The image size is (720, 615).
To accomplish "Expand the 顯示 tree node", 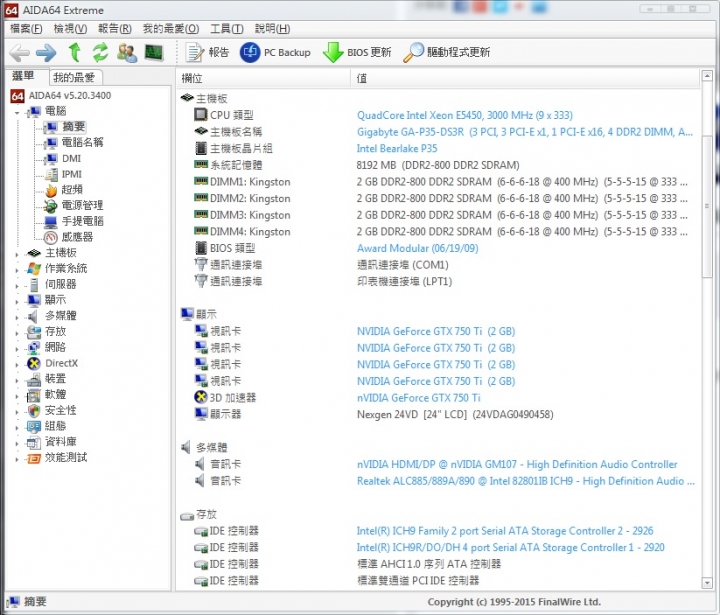I will click(17, 301).
